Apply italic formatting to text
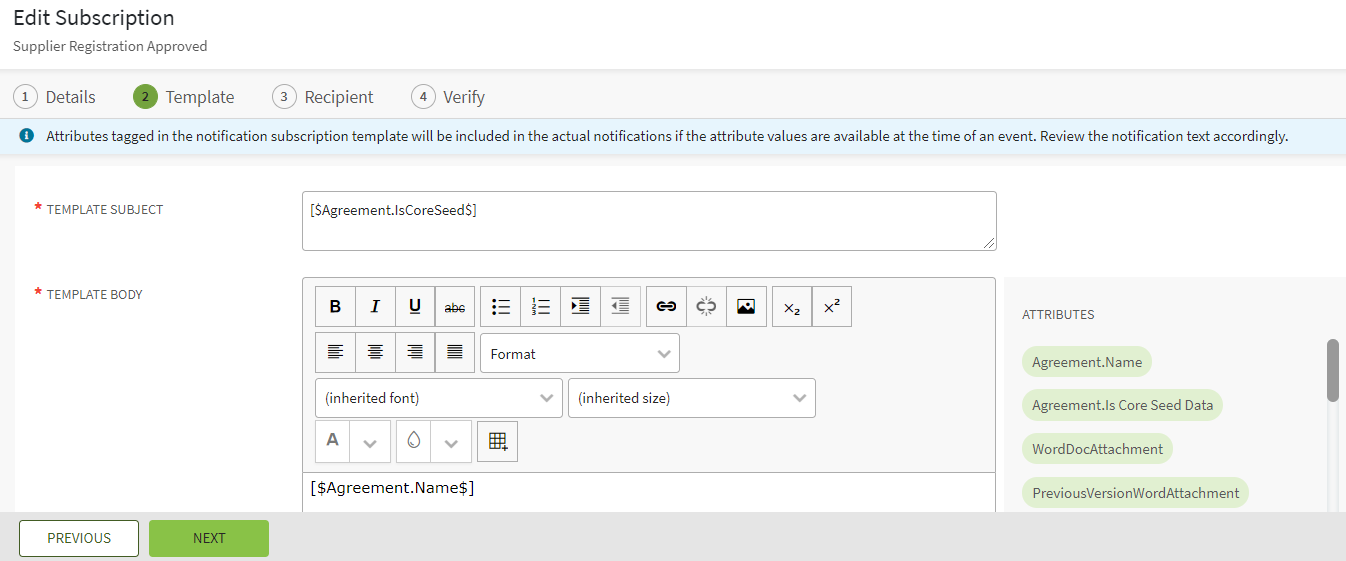This screenshot has width=1346, height=561. coord(375,307)
